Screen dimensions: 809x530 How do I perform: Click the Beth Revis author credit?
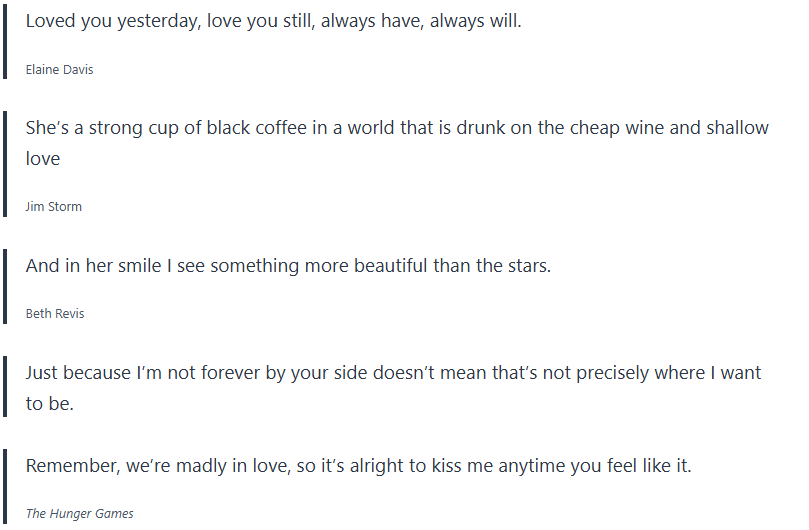point(55,314)
